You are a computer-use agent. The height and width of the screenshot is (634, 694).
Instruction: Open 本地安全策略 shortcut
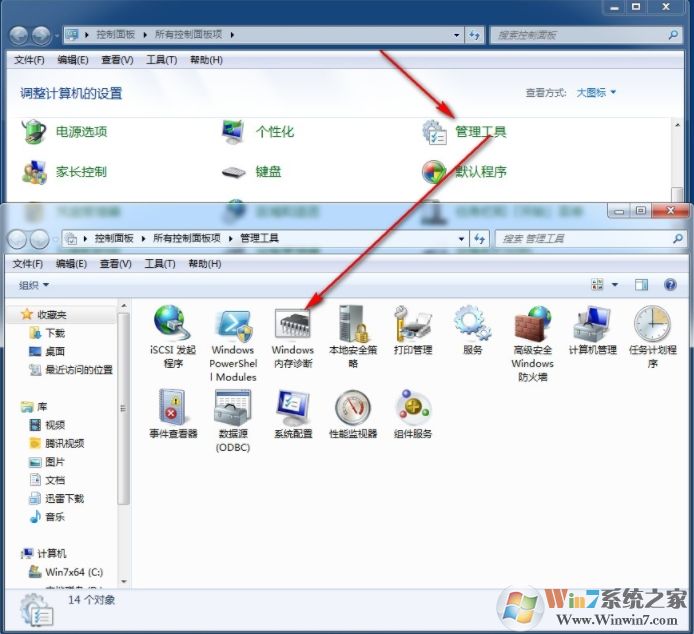(353, 336)
